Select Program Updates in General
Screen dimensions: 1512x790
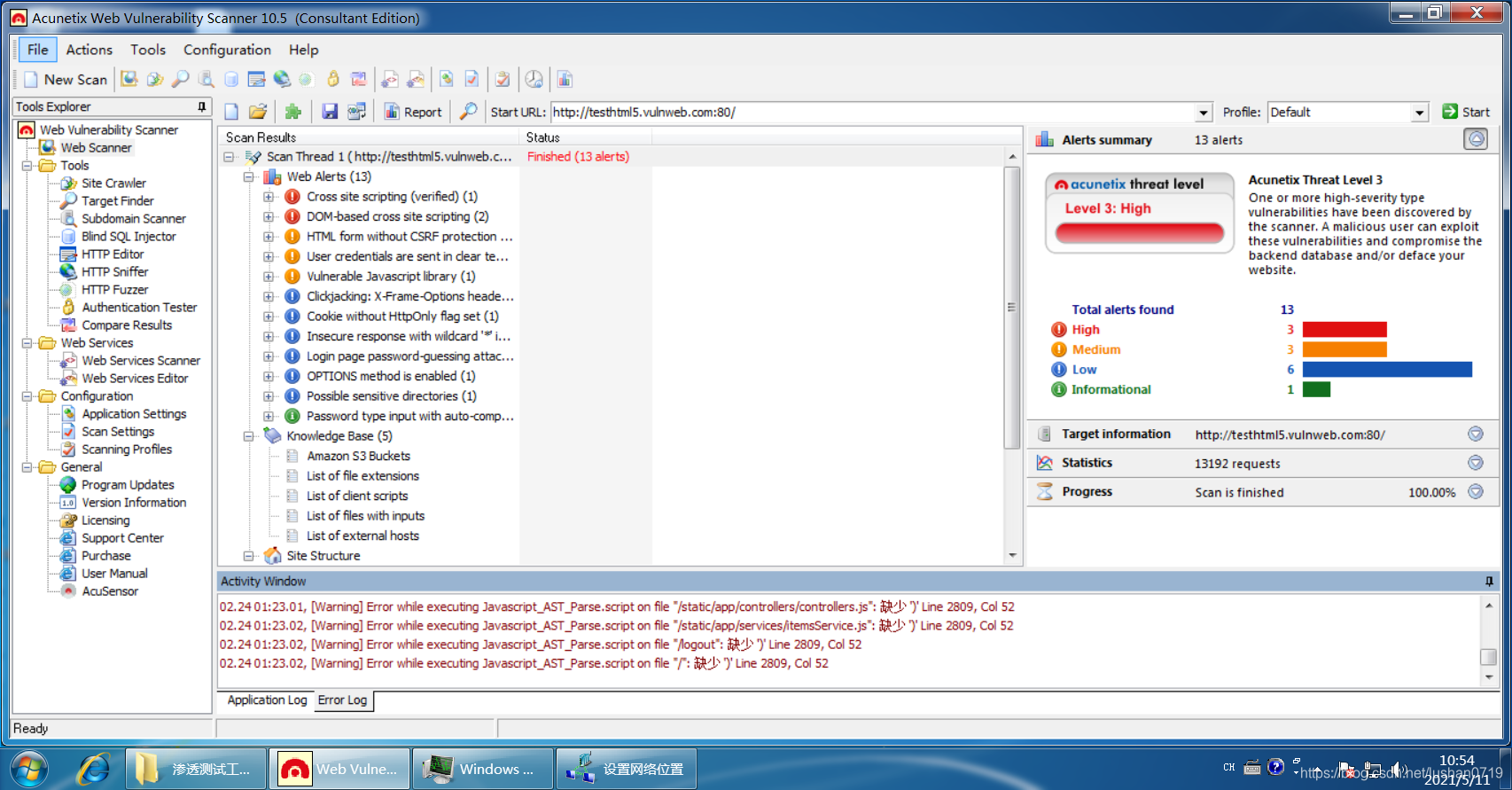(x=128, y=485)
